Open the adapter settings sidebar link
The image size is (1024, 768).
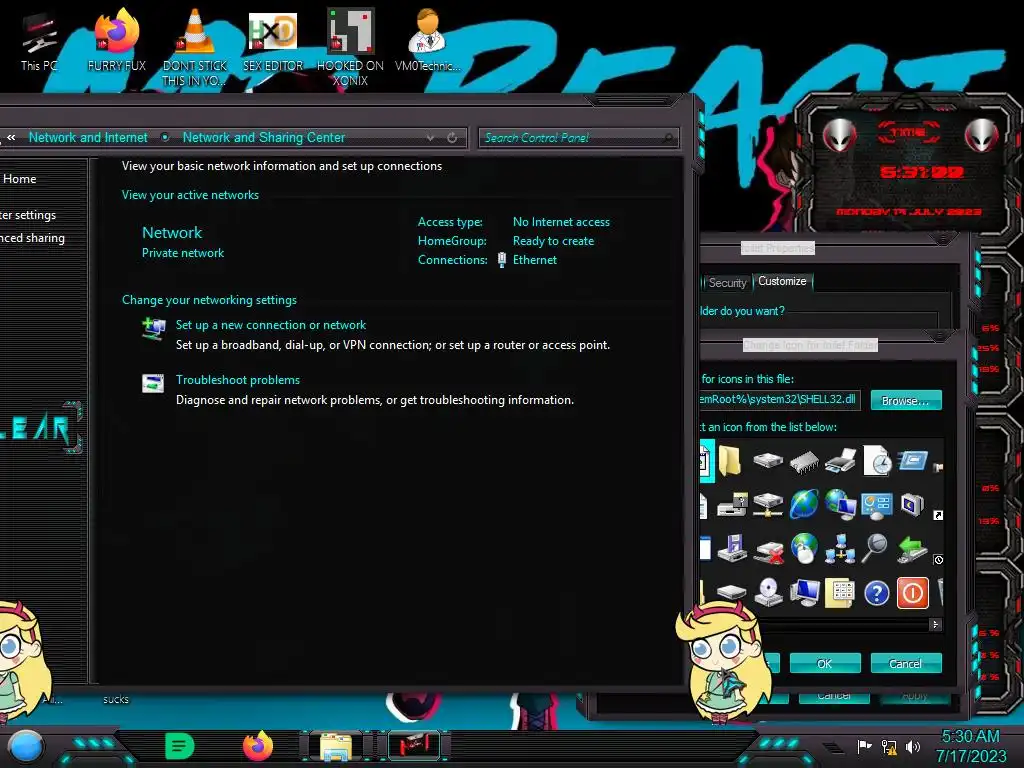[28, 215]
